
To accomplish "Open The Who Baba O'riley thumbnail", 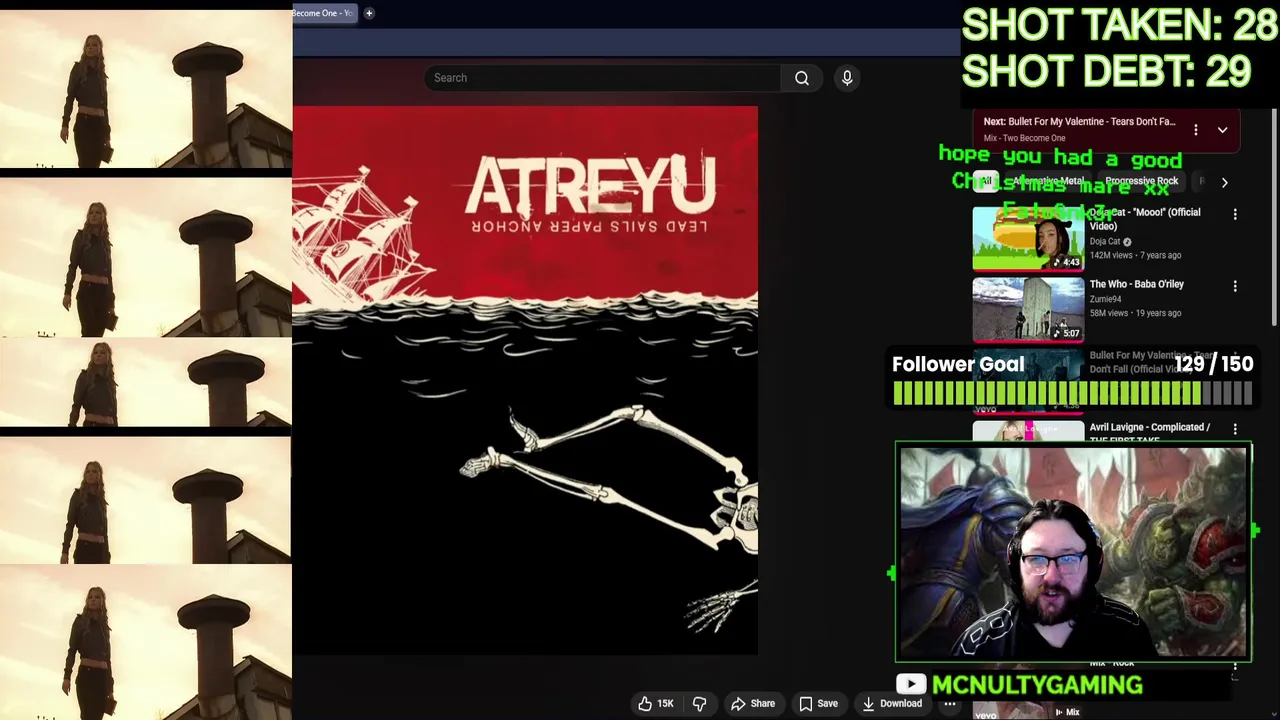I will 1028,310.
